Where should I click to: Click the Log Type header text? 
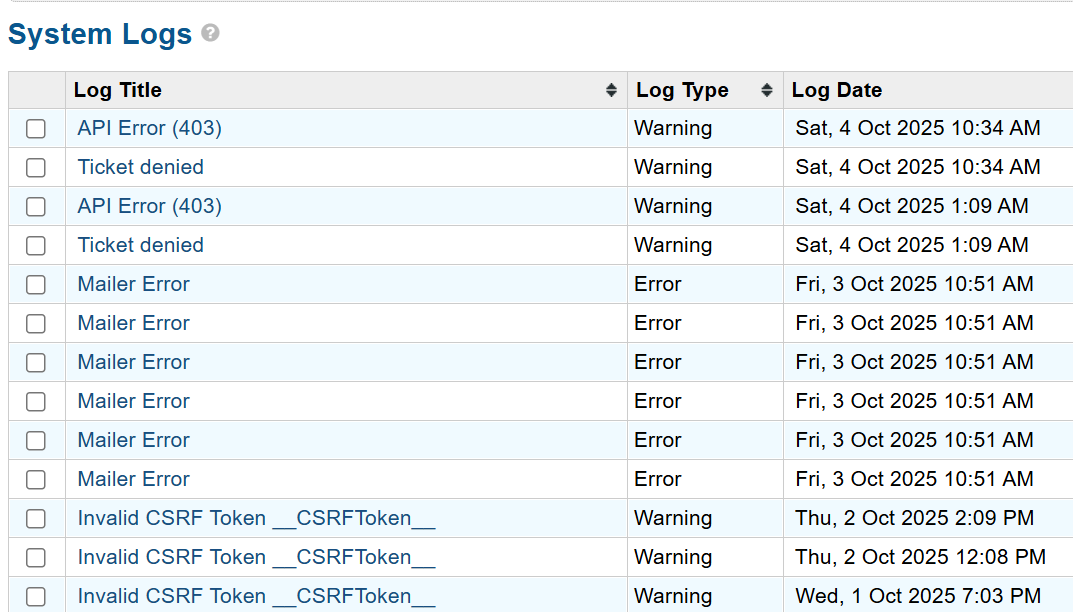click(x=682, y=90)
